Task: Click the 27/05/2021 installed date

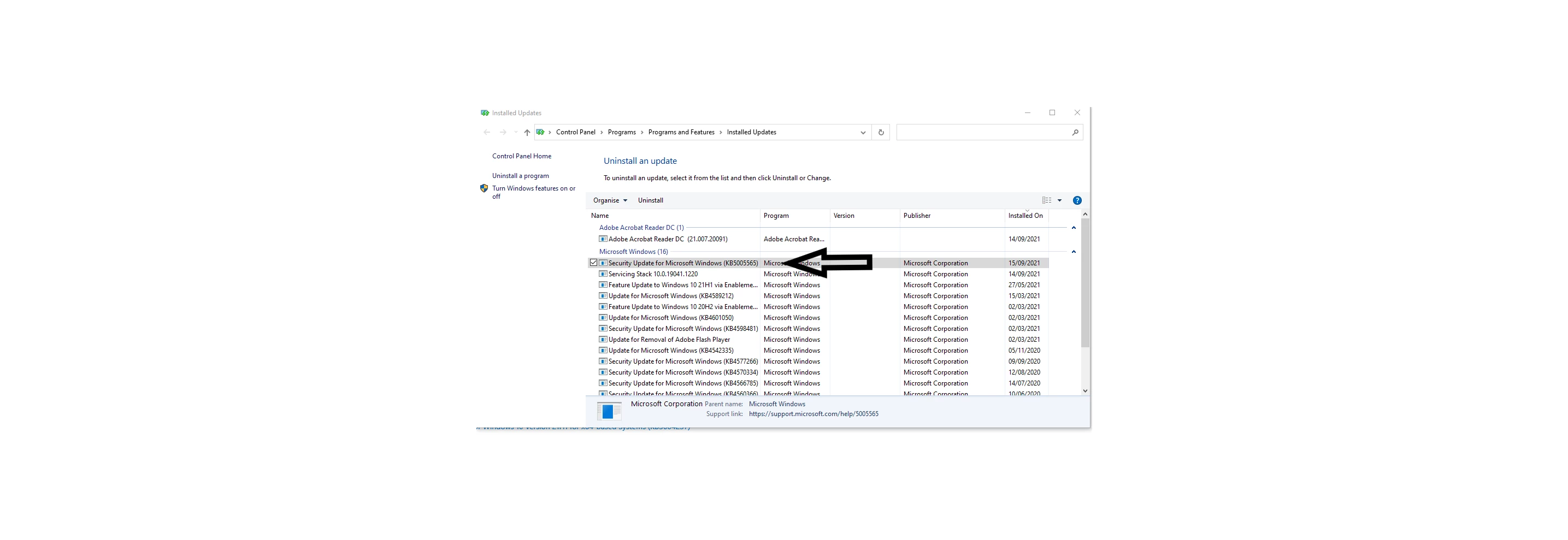Action: [1024, 285]
